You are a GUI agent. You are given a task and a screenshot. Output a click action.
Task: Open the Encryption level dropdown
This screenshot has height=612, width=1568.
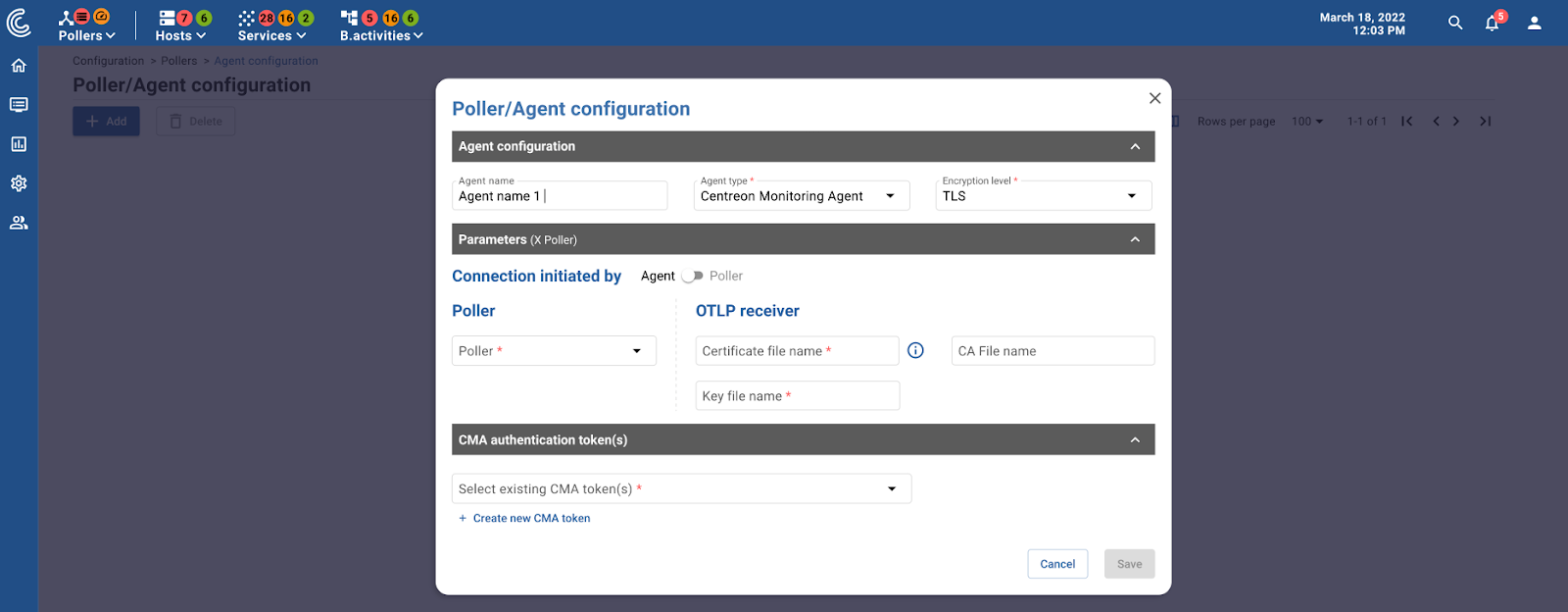click(1044, 196)
